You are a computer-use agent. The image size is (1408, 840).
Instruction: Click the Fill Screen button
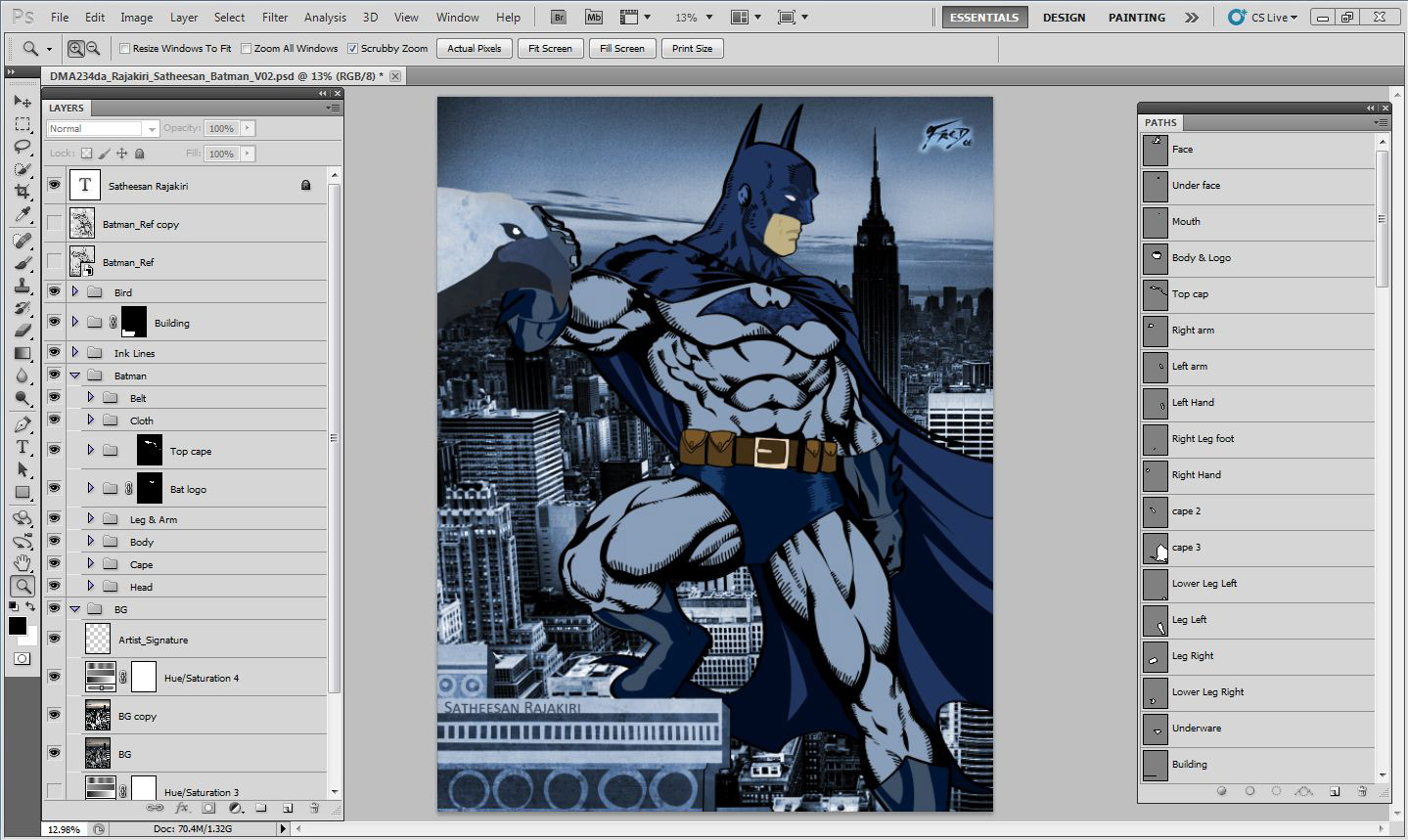622,48
